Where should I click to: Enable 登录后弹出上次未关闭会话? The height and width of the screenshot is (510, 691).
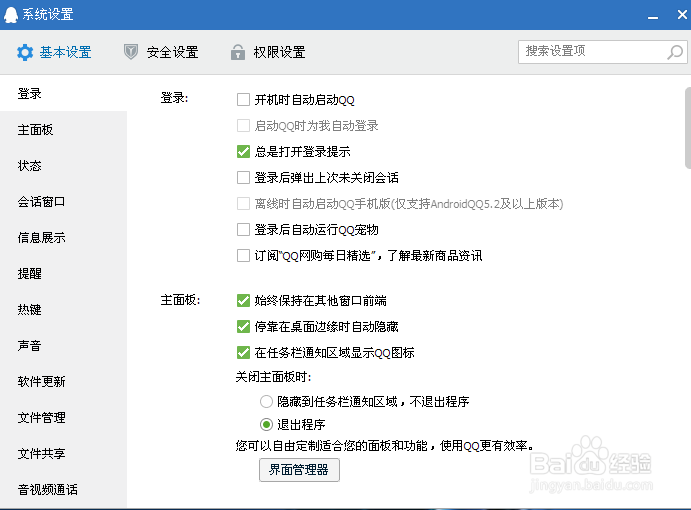coord(243,178)
